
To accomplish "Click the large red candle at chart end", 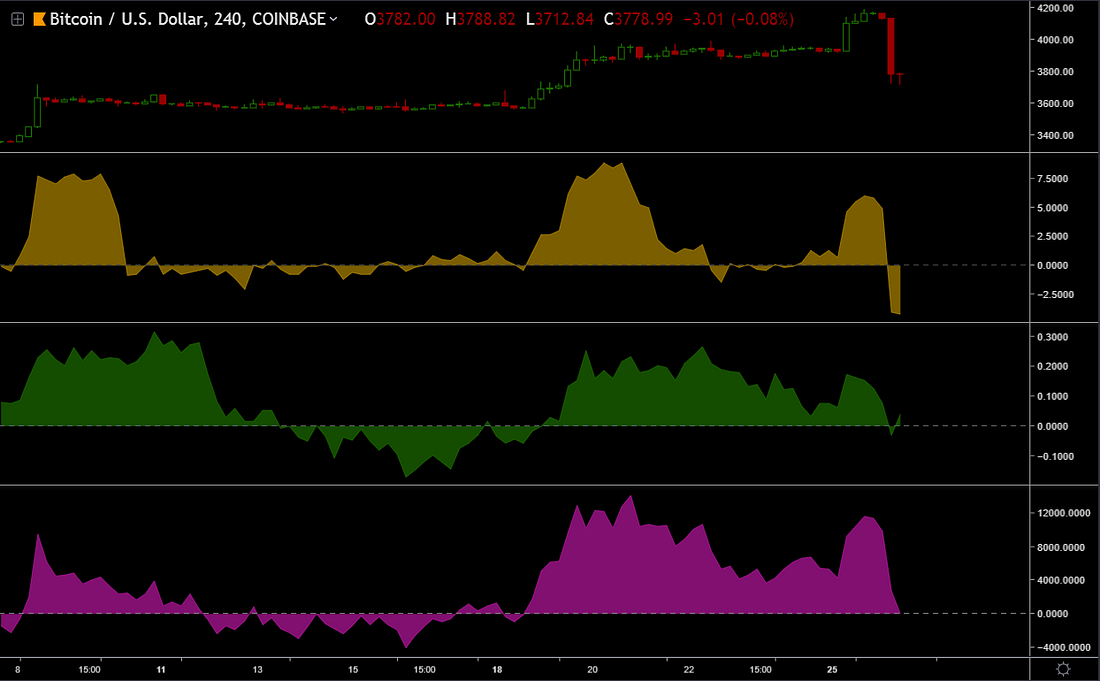I will click(x=891, y=46).
